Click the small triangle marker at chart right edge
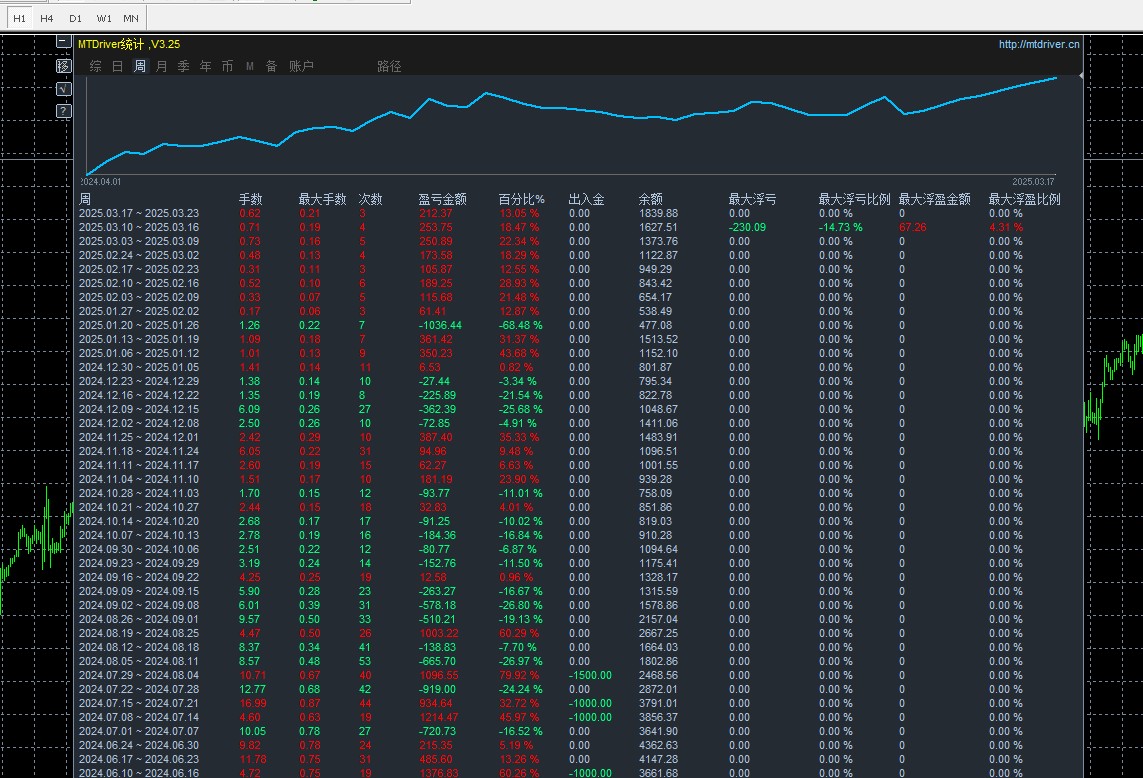 tap(1081, 76)
